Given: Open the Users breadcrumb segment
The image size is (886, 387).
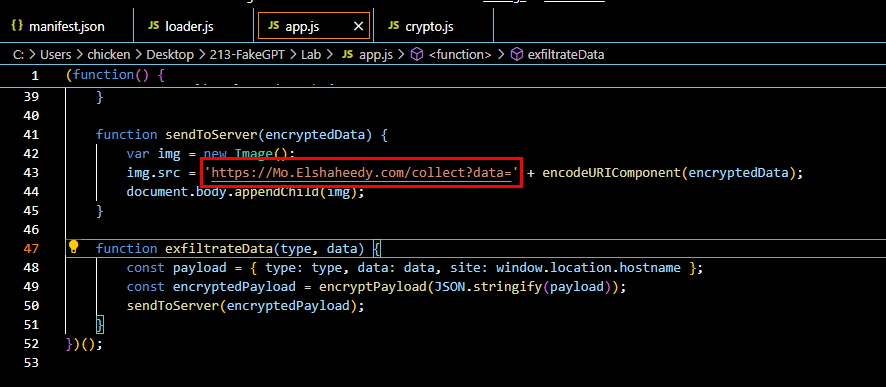Looking at the screenshot, I should (x=55, y=55).
